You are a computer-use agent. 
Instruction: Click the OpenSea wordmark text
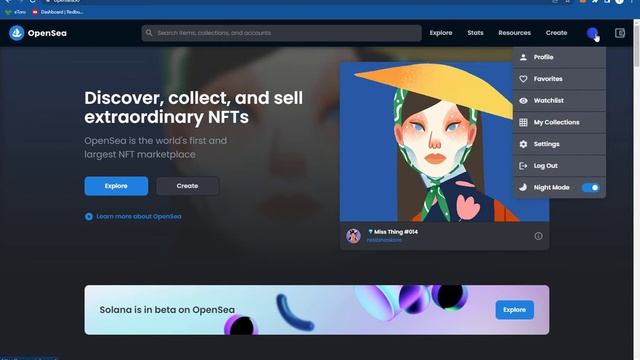[x=47, y=33]
